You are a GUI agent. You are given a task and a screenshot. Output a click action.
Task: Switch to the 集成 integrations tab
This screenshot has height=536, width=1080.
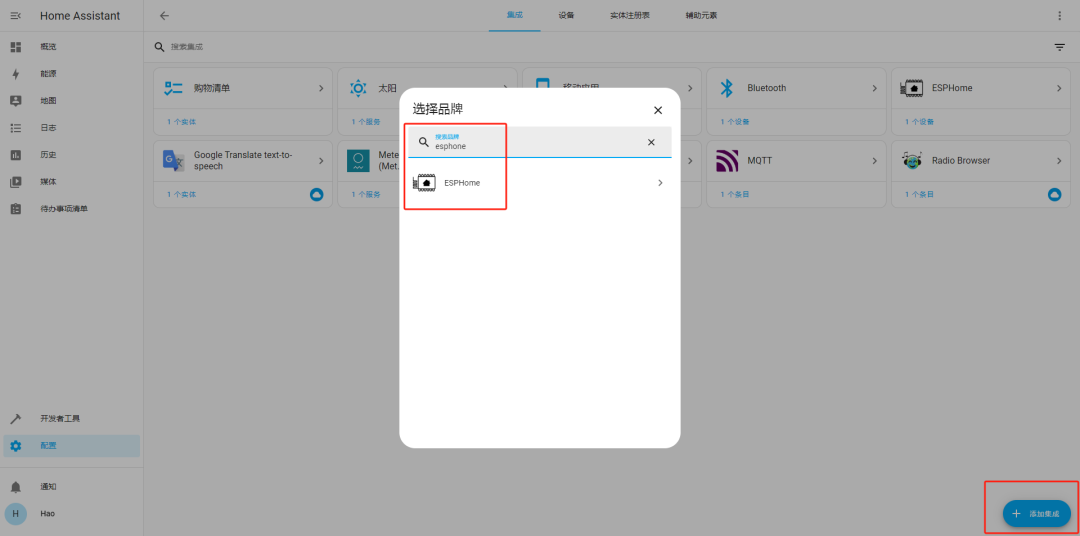515,16
